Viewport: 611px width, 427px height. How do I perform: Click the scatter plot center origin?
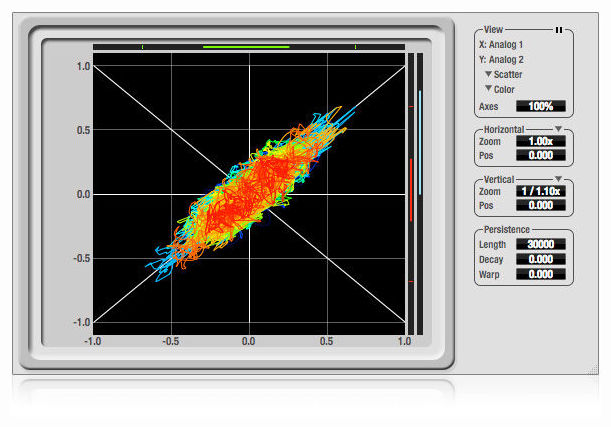[249, 194]
